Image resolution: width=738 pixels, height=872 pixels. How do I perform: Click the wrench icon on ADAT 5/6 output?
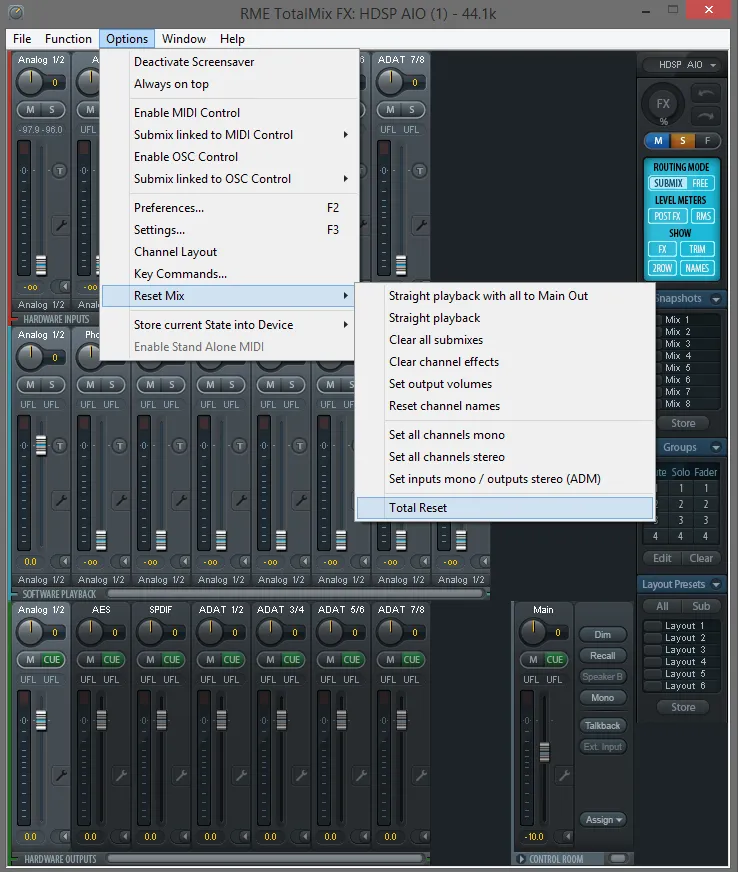point(361,775)
